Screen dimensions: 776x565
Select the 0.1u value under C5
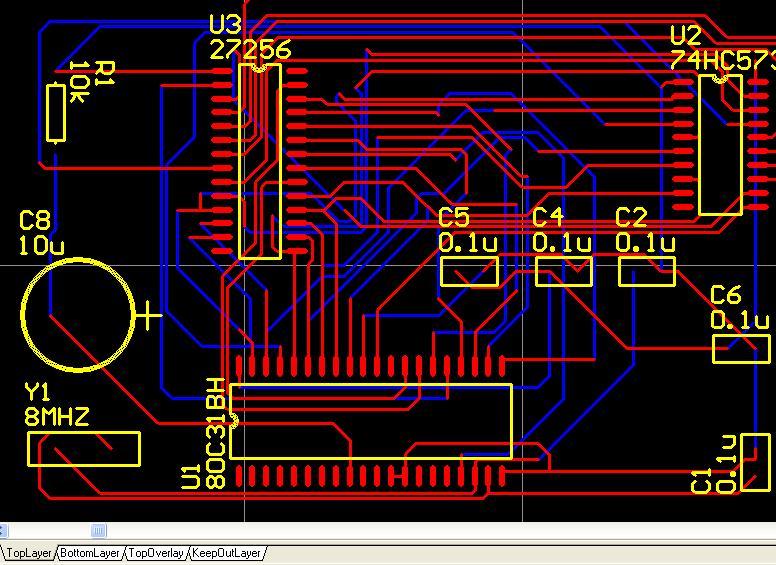coord(468,242)
